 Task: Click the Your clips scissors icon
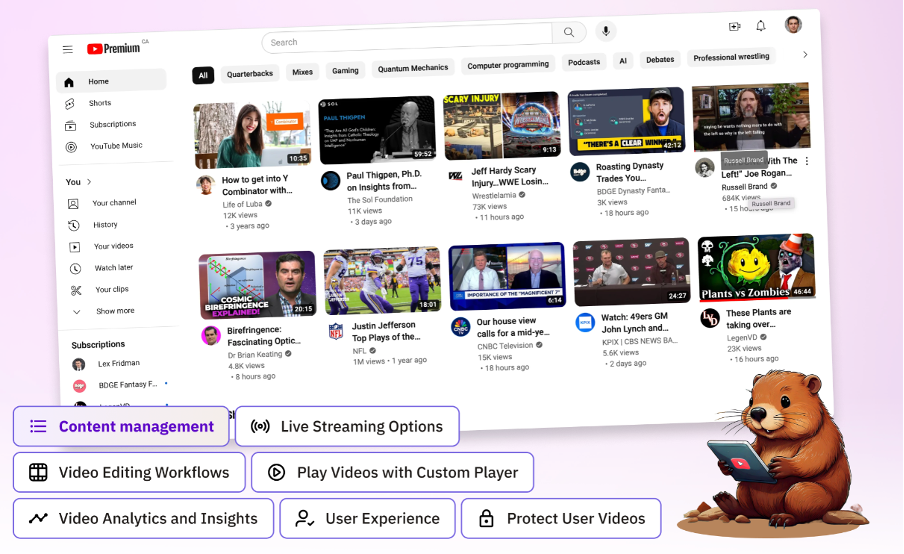tap(76, 291)
